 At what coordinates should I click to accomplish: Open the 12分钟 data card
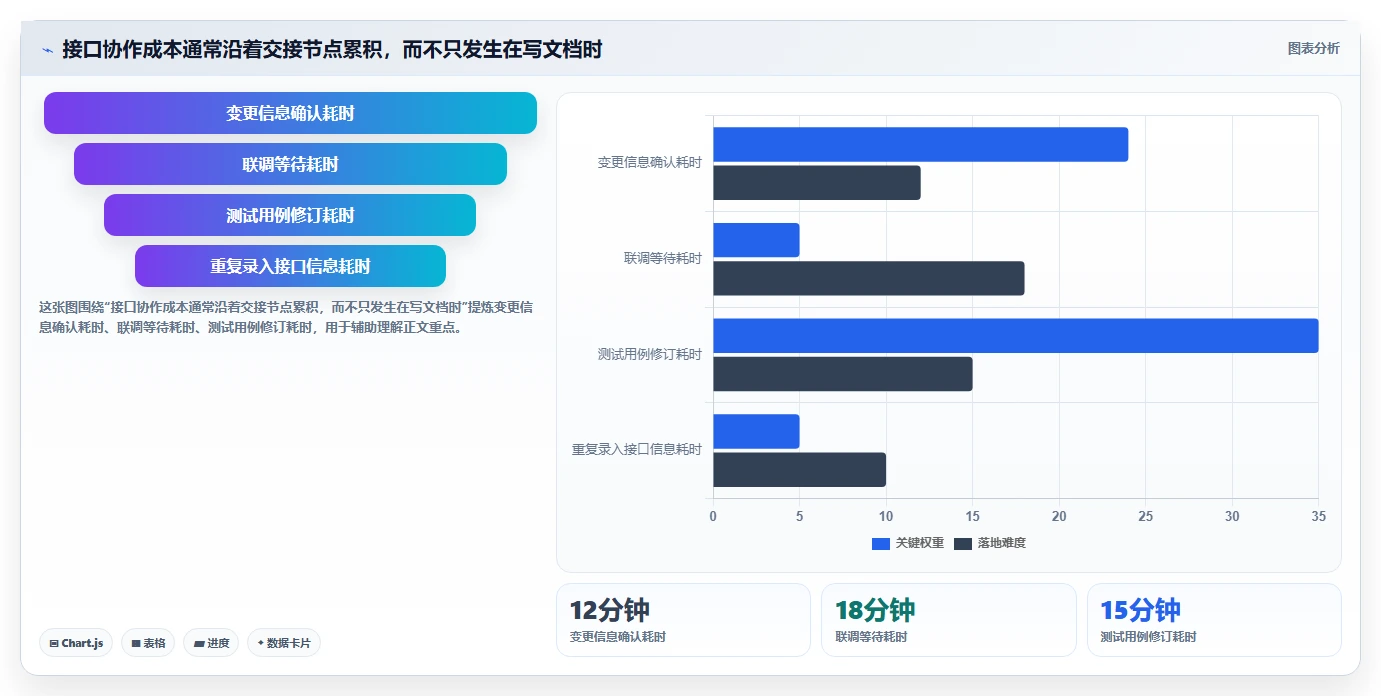pos(683,620)
